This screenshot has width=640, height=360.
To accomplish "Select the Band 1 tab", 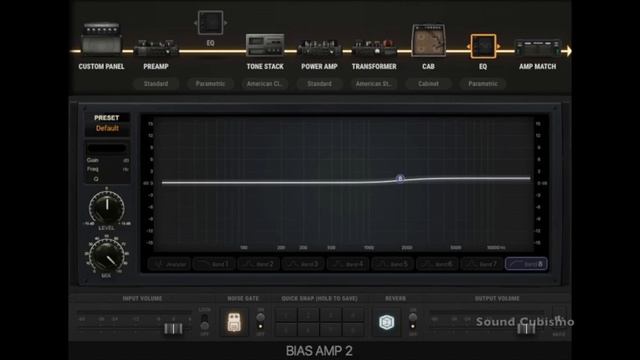I will (x=214, y=264).
